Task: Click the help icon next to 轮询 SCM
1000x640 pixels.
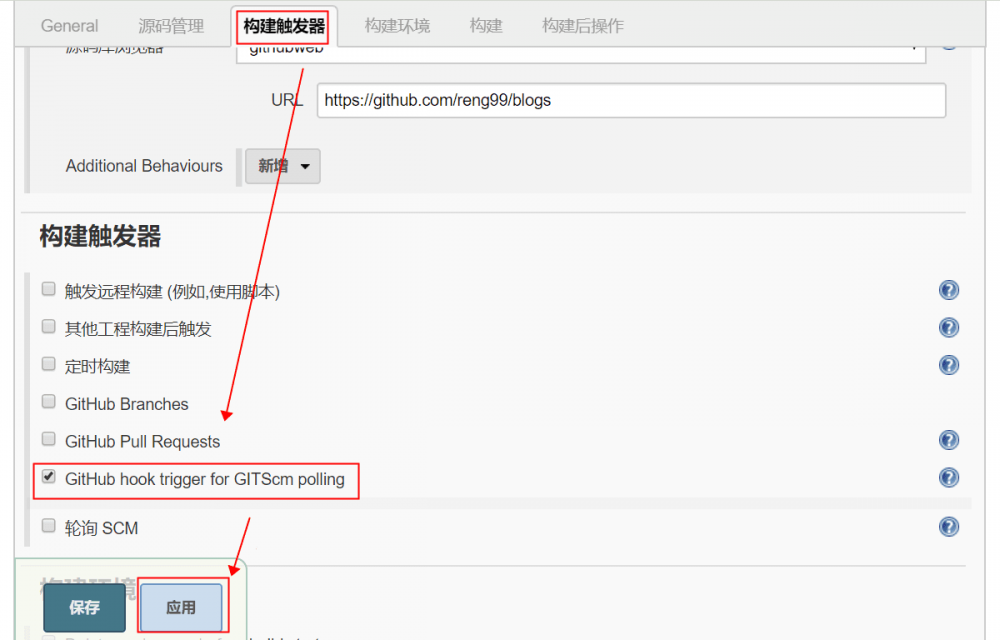Action: point(948,527)
